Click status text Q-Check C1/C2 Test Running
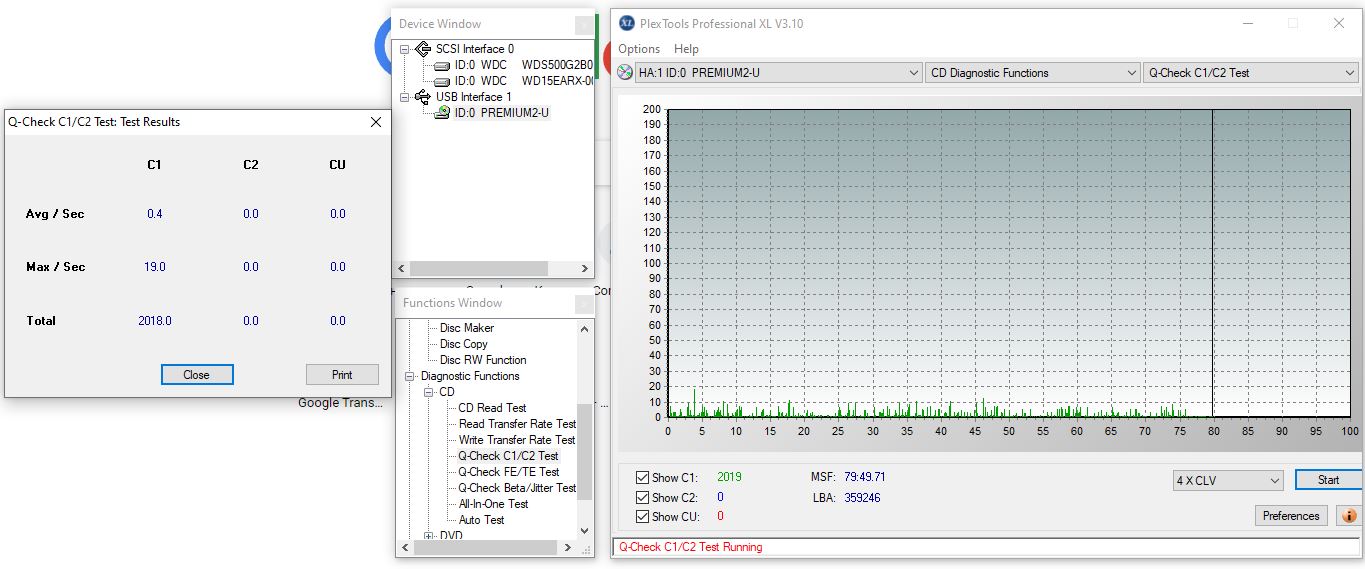 (690, 547)
